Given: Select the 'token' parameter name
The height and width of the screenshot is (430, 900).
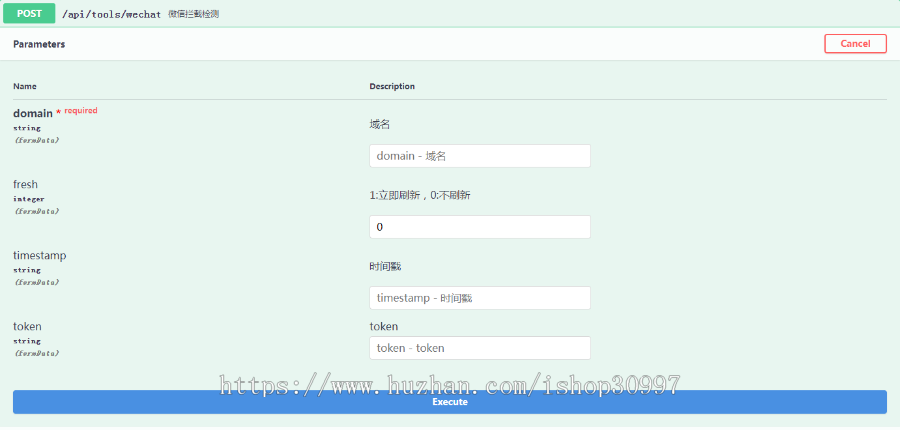Looking at the screenshot, I should pos(27,327).
